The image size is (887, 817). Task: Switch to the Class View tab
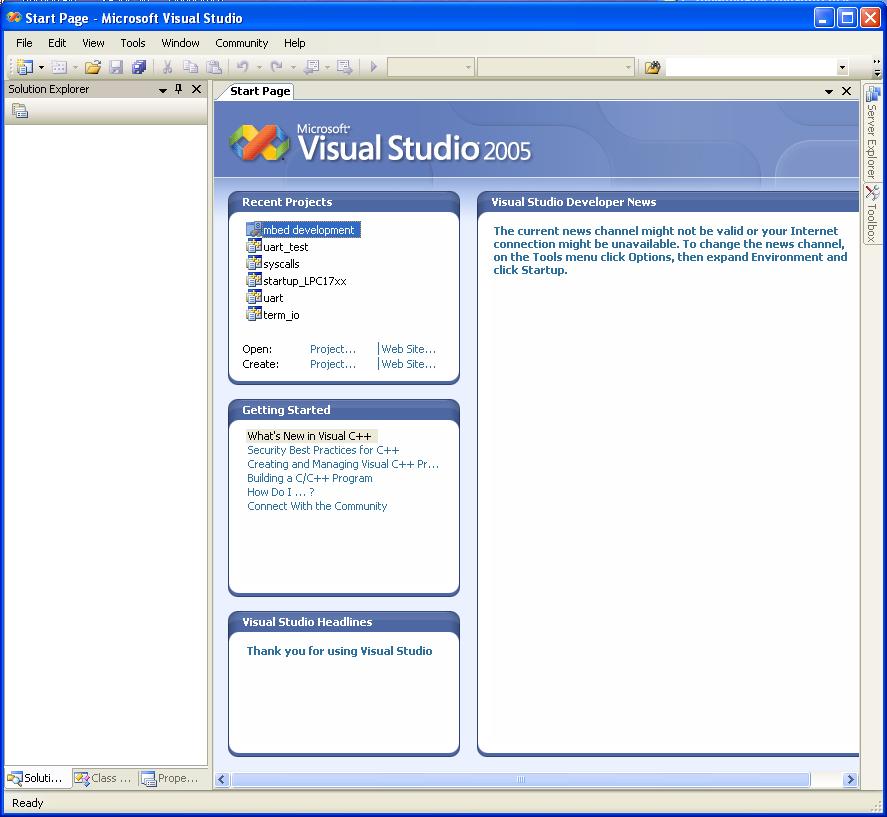coord(103,778)
